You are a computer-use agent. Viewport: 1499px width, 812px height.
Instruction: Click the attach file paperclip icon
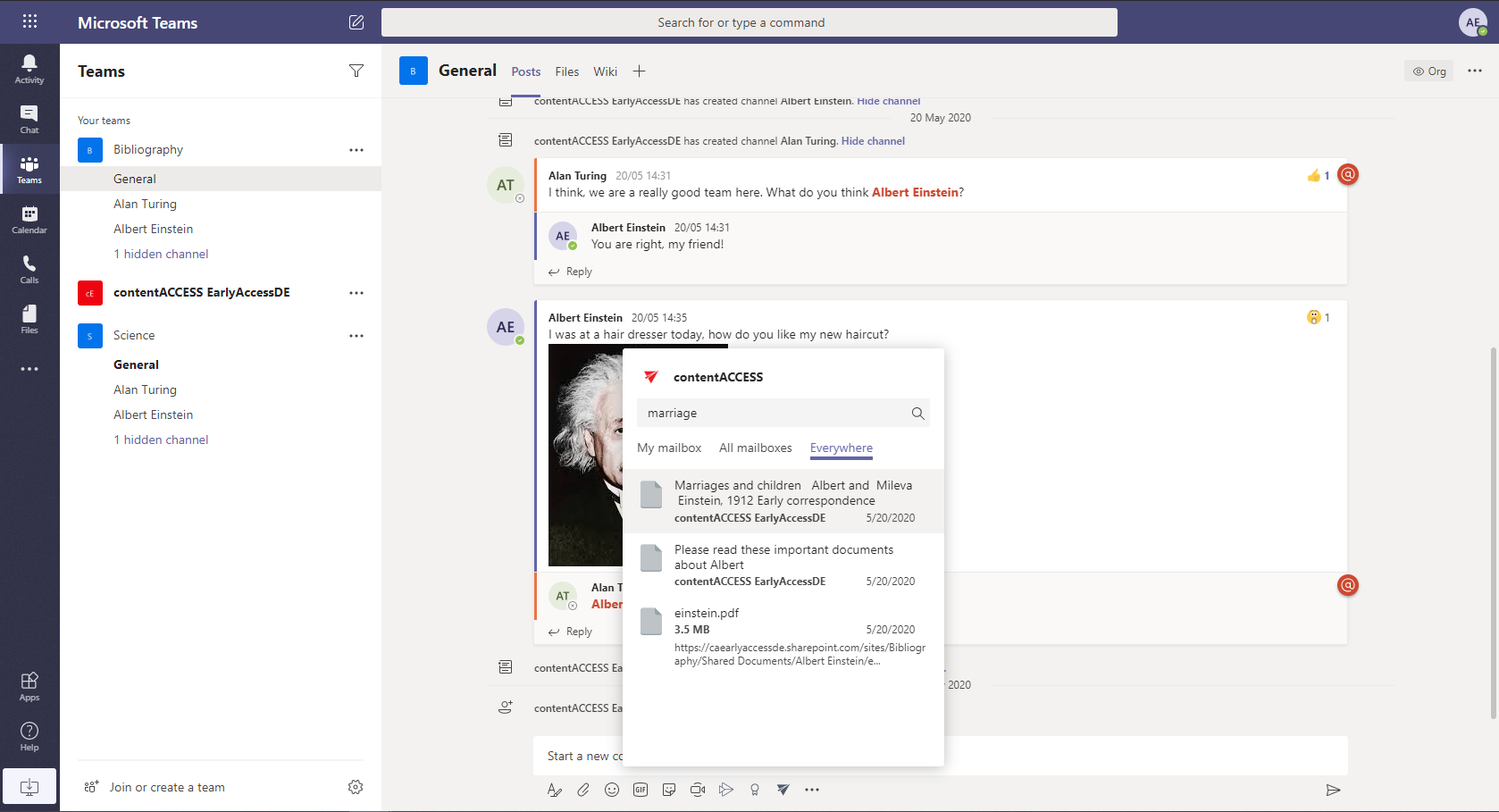[x=583, y=790]
